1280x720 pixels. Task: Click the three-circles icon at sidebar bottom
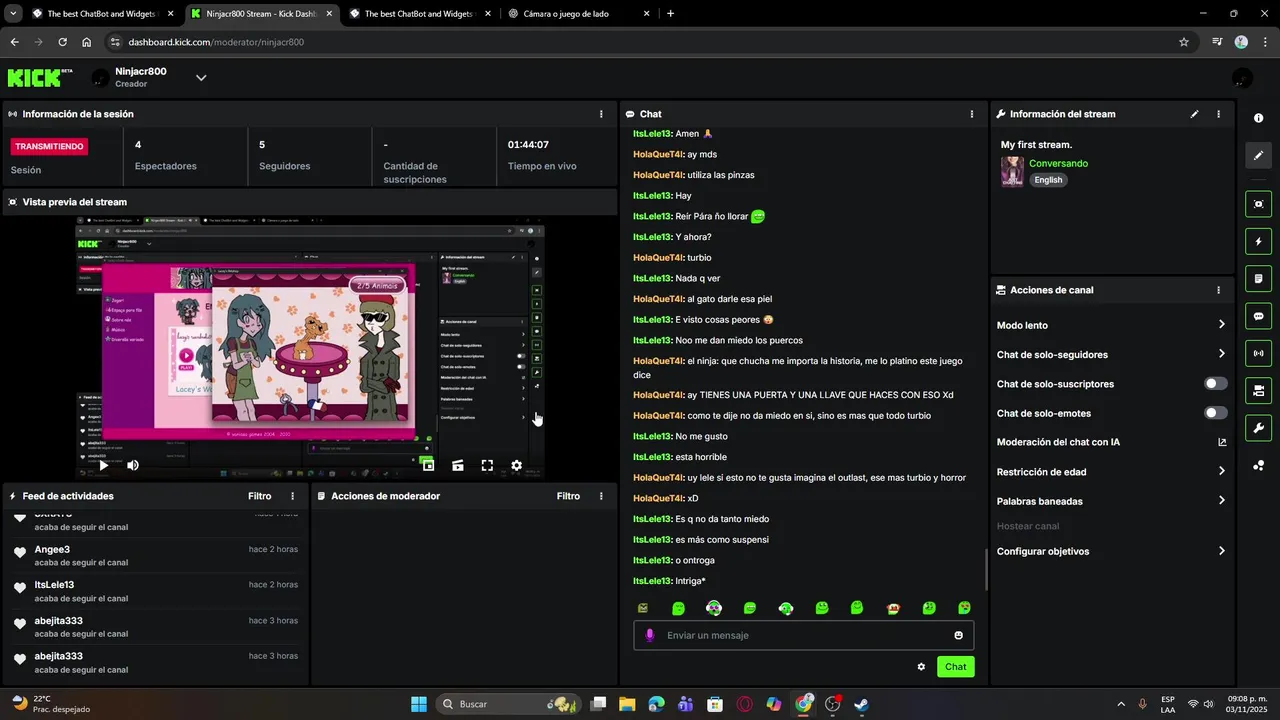tap(1258, 465)
